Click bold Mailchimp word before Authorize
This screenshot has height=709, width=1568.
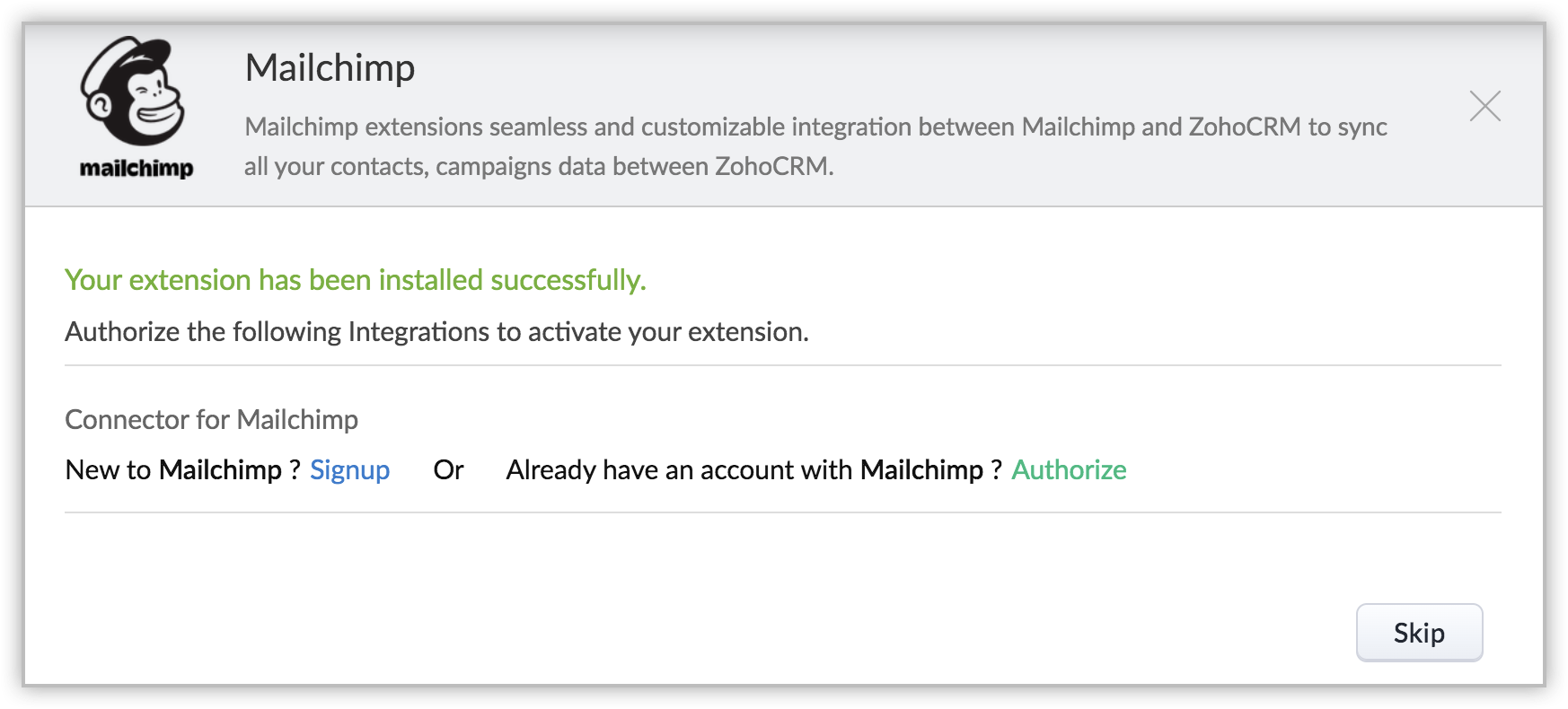coord(921,470)
